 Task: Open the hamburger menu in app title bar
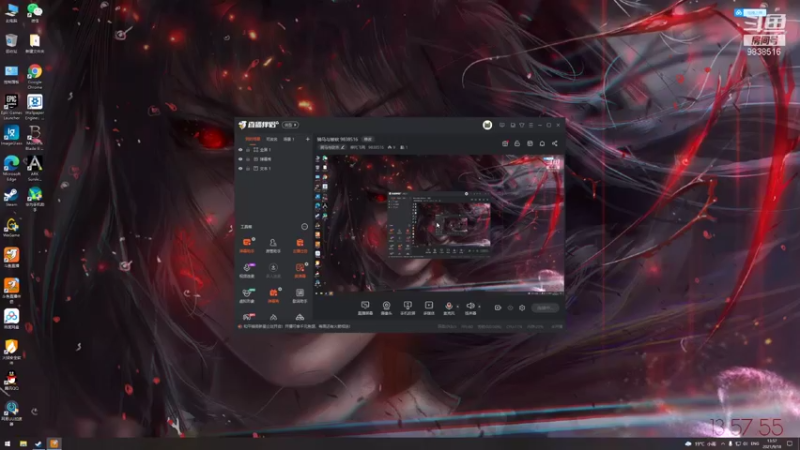[531, 125]
